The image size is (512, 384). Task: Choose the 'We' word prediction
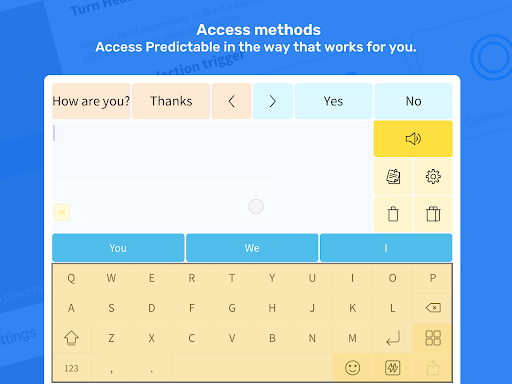252,248
